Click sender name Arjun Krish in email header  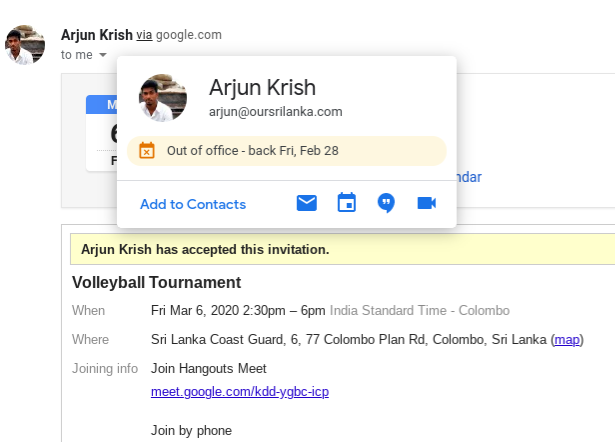97,35
